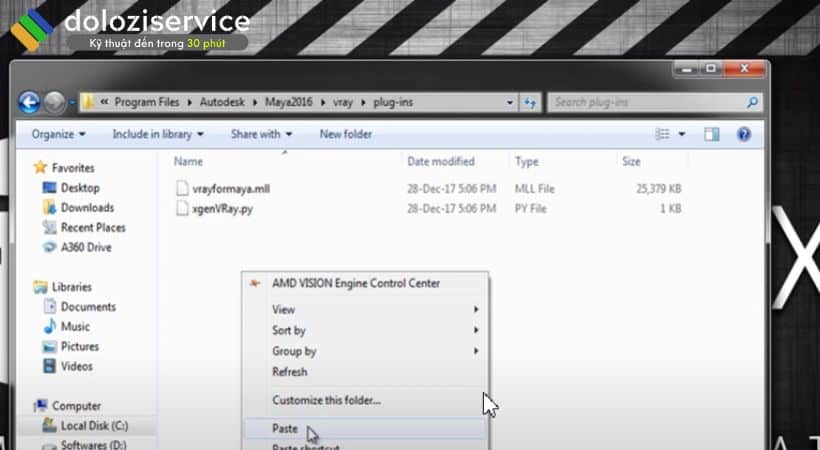
Task: Click the Videos library icon
Action: (50, 366)
